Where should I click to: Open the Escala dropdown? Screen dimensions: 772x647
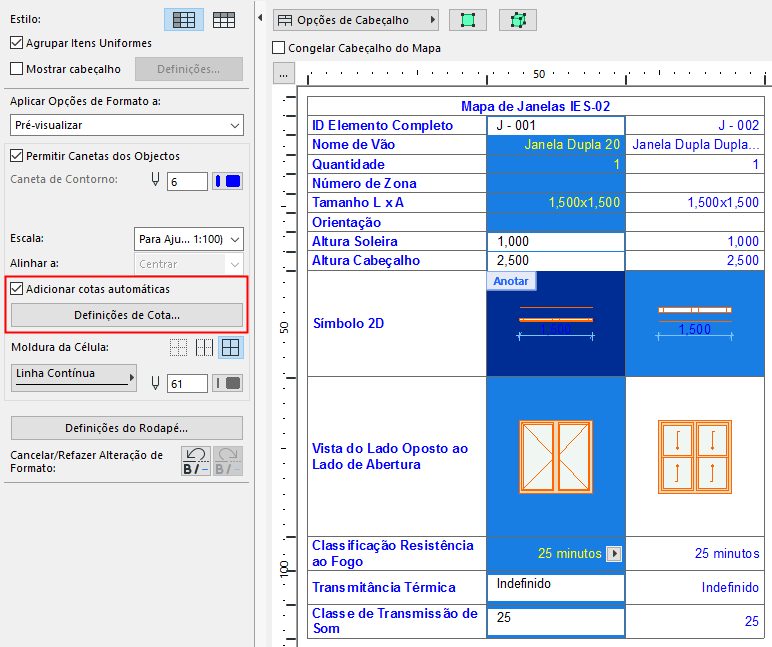[x=188, y=239]
